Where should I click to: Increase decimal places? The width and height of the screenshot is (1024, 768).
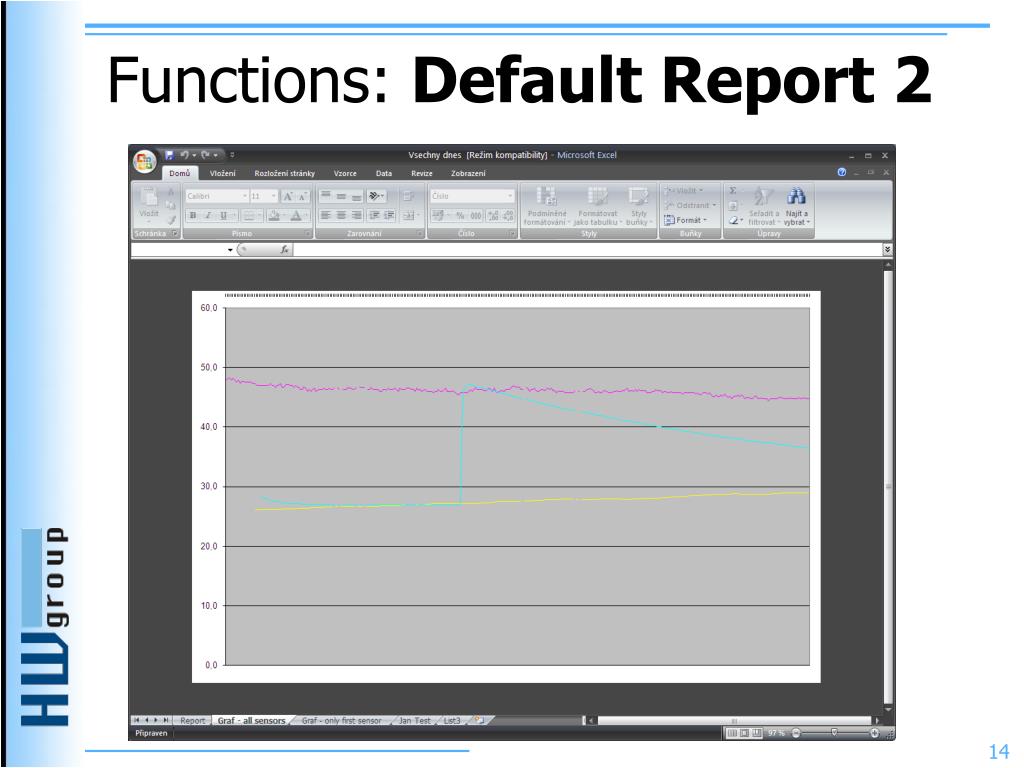[x=493, y=216]
